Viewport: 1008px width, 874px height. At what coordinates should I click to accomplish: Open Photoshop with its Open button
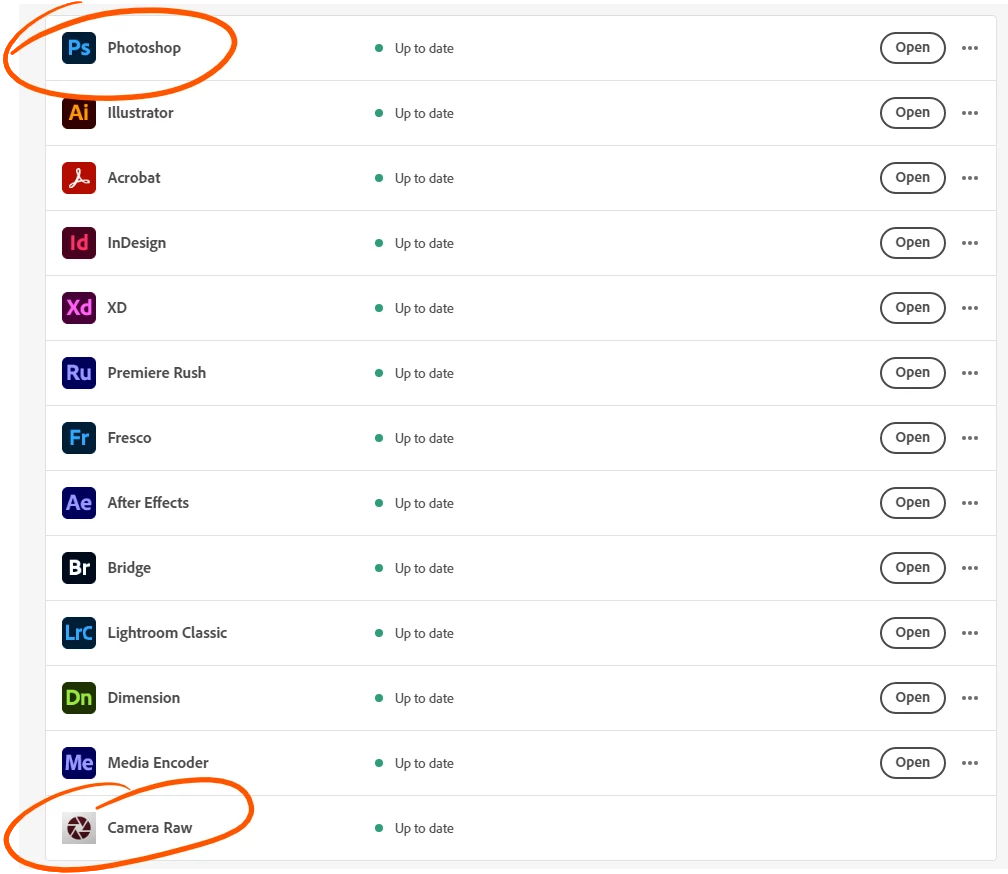[x=912, y=48]
